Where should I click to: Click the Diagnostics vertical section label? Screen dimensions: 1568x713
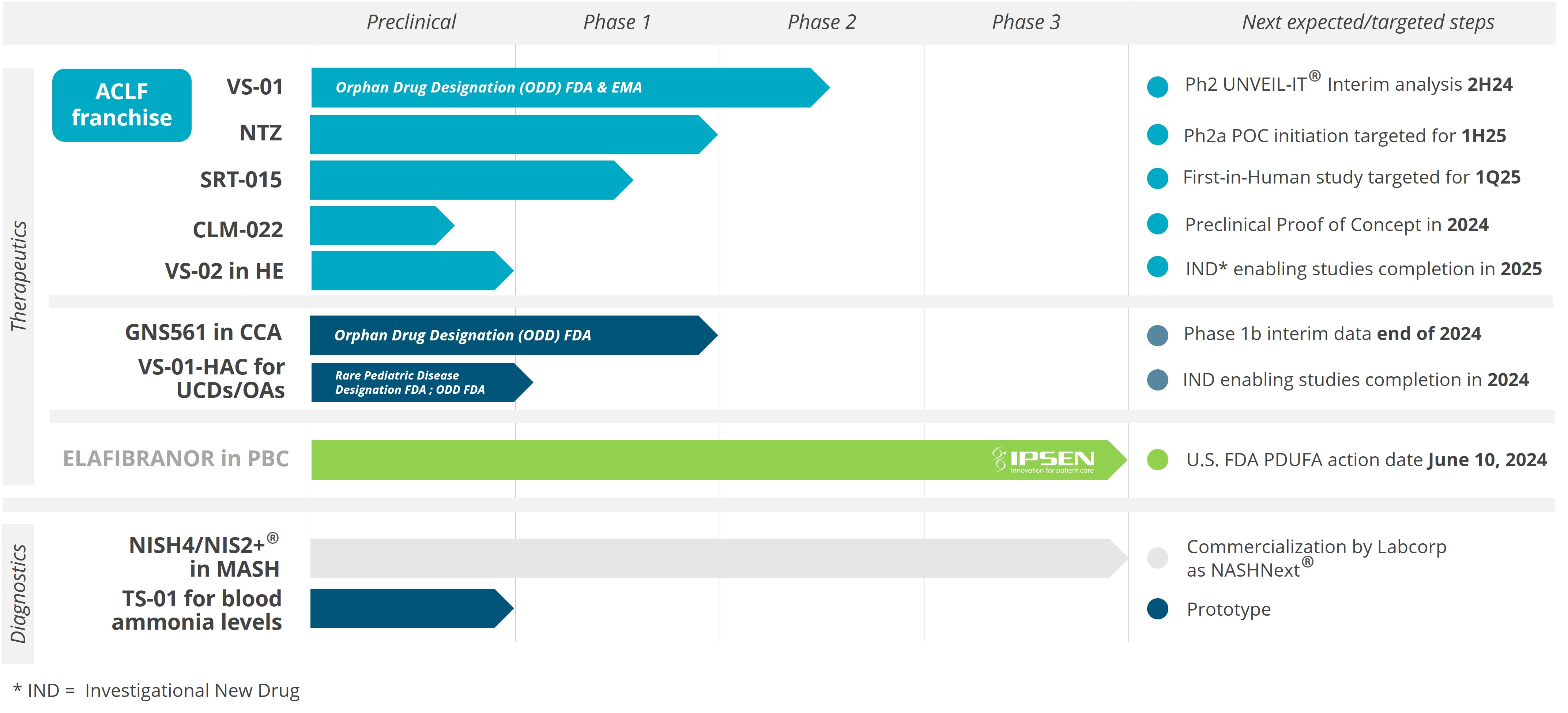pyautogui.click(x=19, y=594)
